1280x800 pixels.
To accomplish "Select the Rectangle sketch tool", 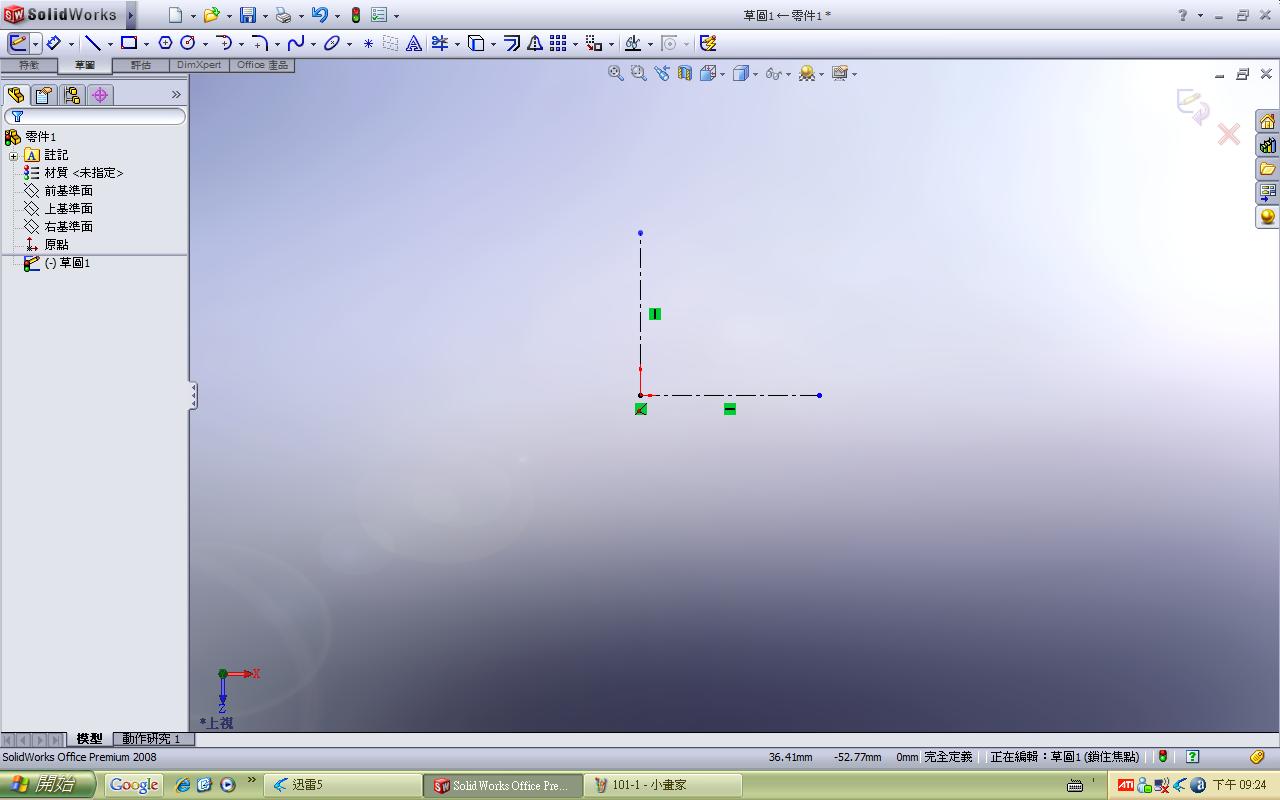I will [129, 43].
